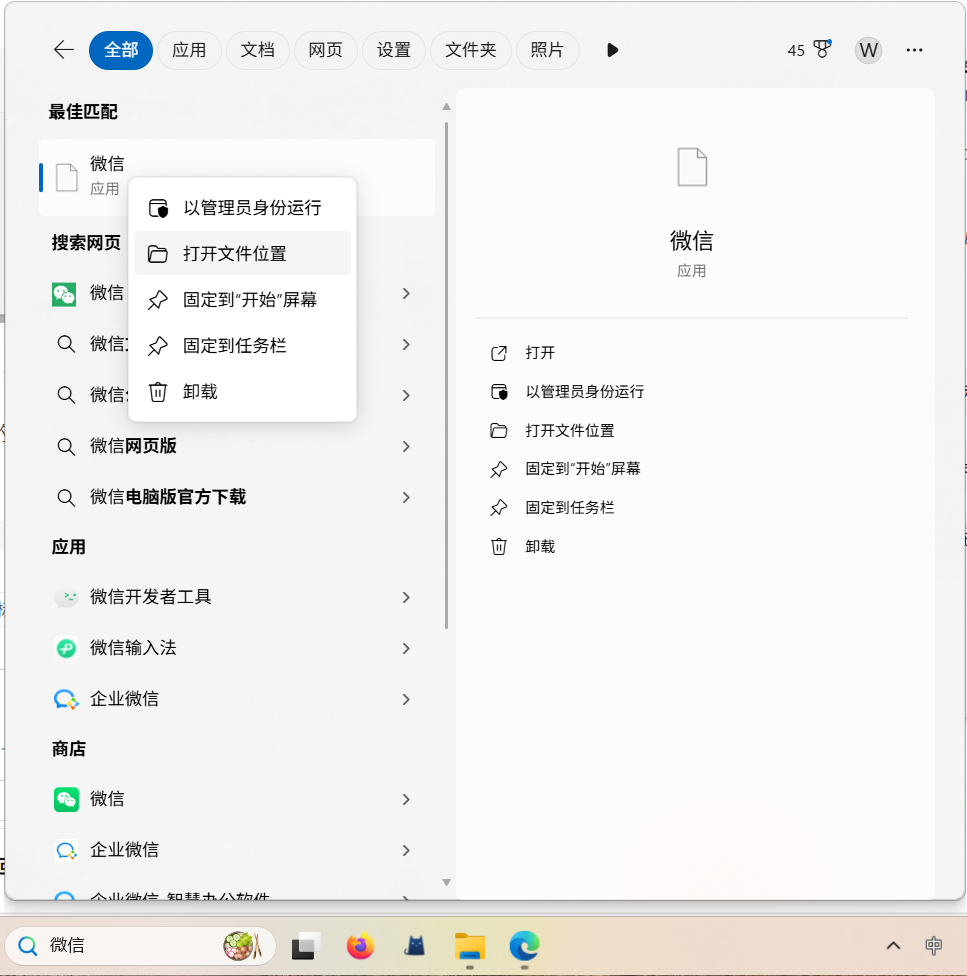The height and width of the screenshot is (976, 967).
Task: Switch to the 设置 filter tab
Action: (x=394, y=50)
